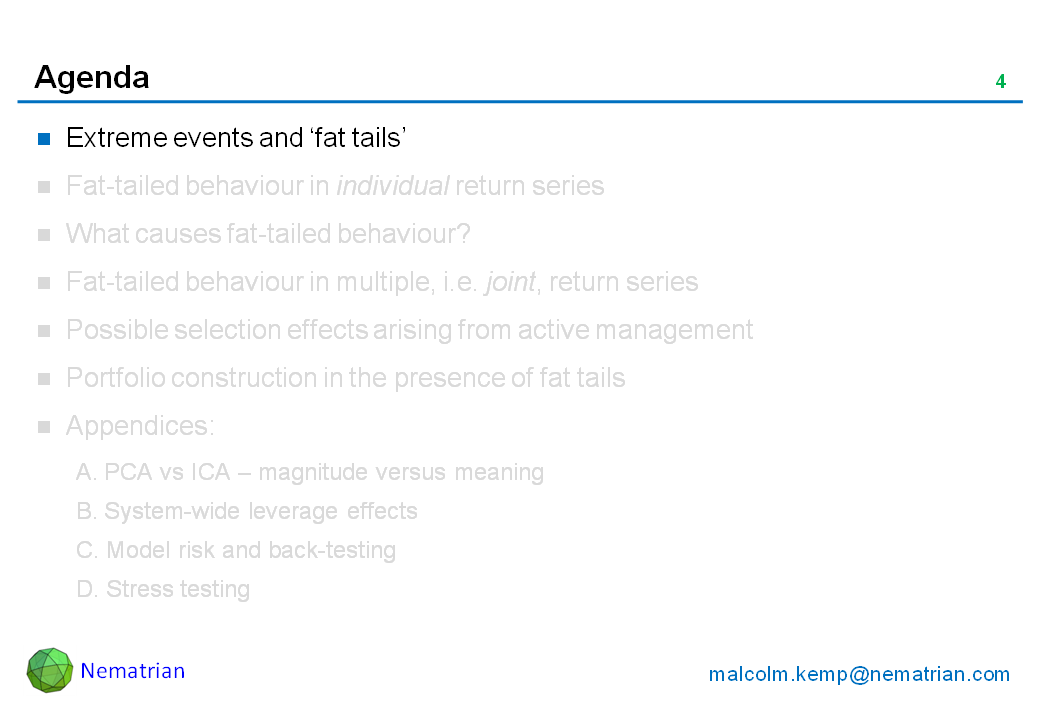Select 'Extreme events and fat tails' agenda item
Screen dimensions: 1040x720
click(x=235, y=138)
